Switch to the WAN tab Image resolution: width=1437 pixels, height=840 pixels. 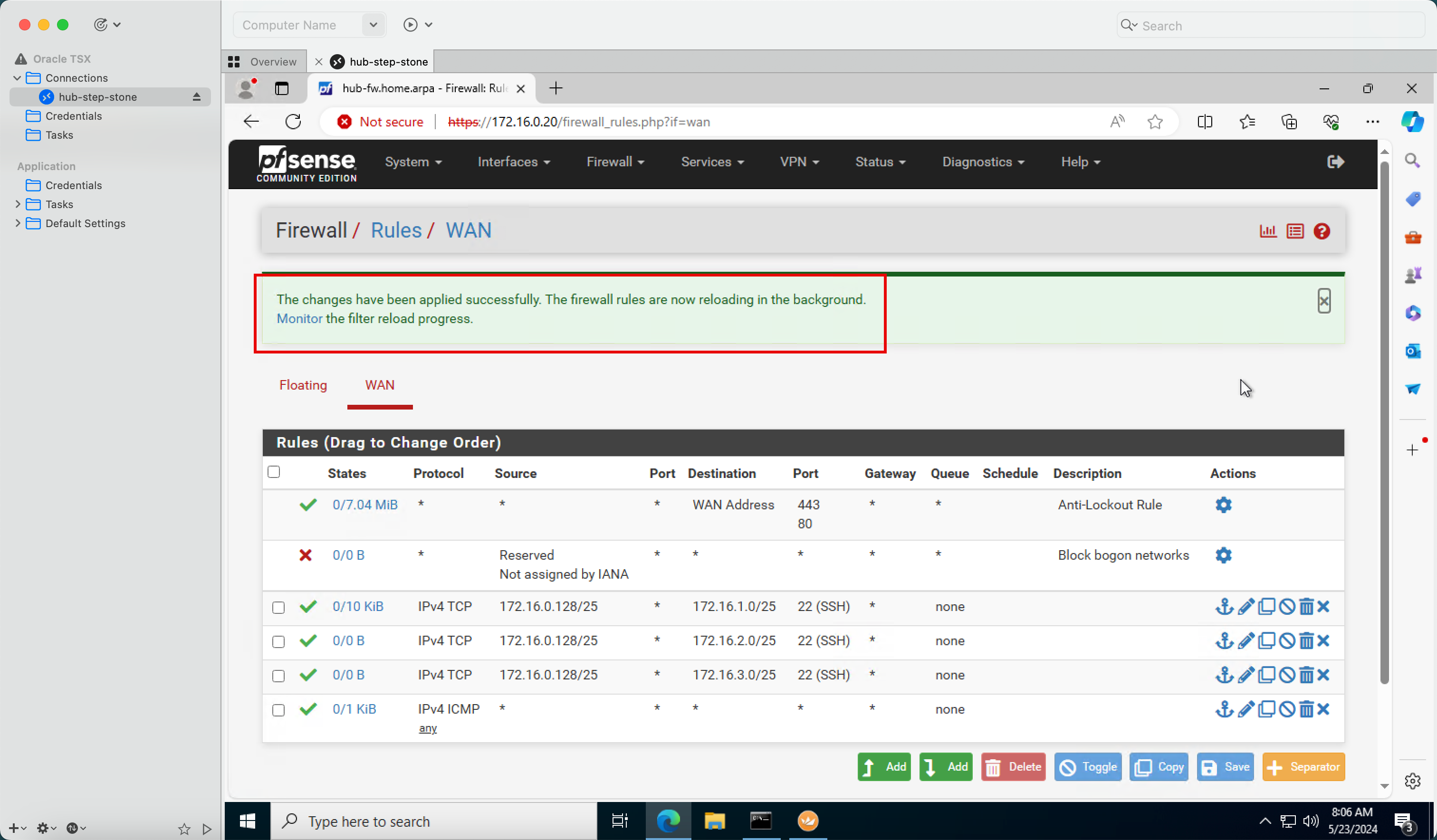pos(379,385)
